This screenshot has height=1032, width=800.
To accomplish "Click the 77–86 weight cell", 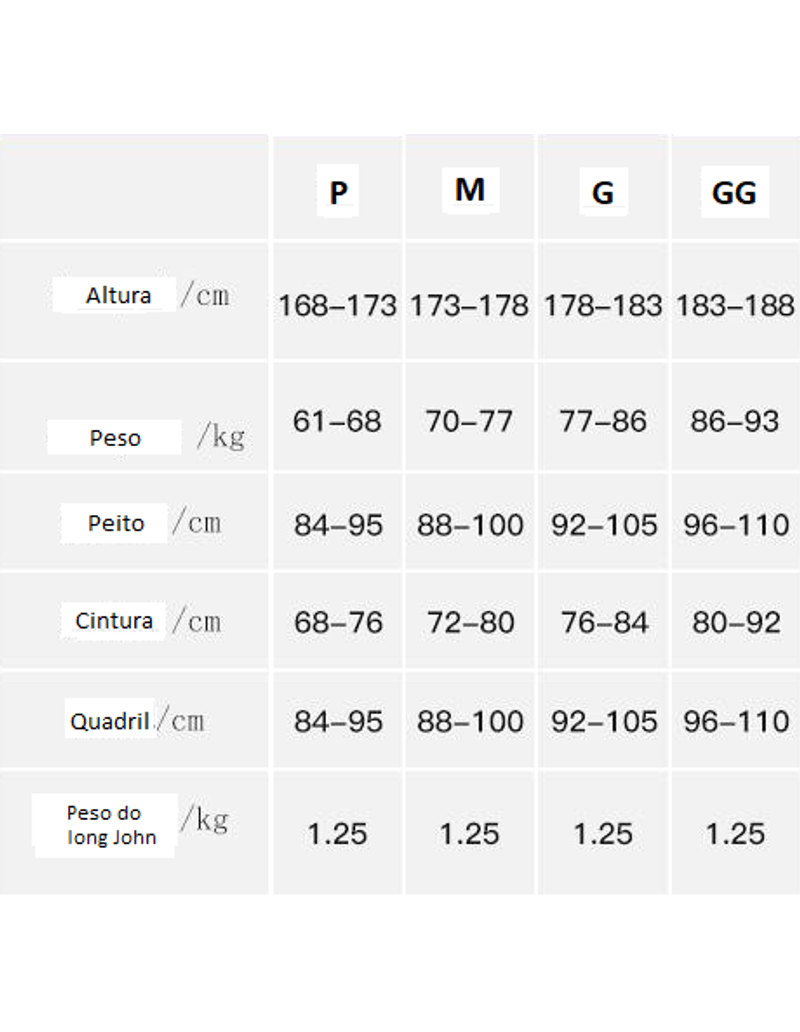I will coord(603,421).
